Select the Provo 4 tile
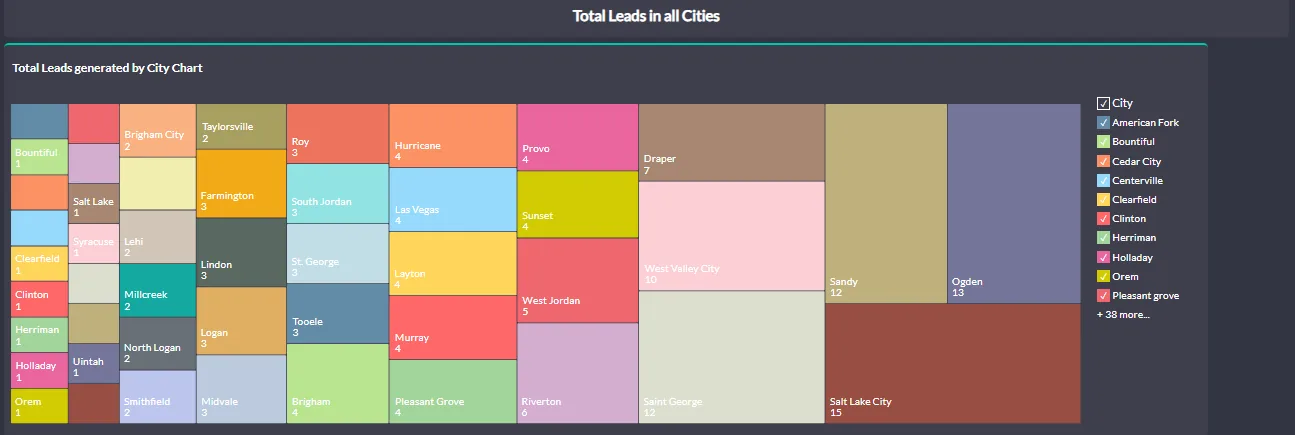Screen dimensions: 1295x435 click(577, 137)
